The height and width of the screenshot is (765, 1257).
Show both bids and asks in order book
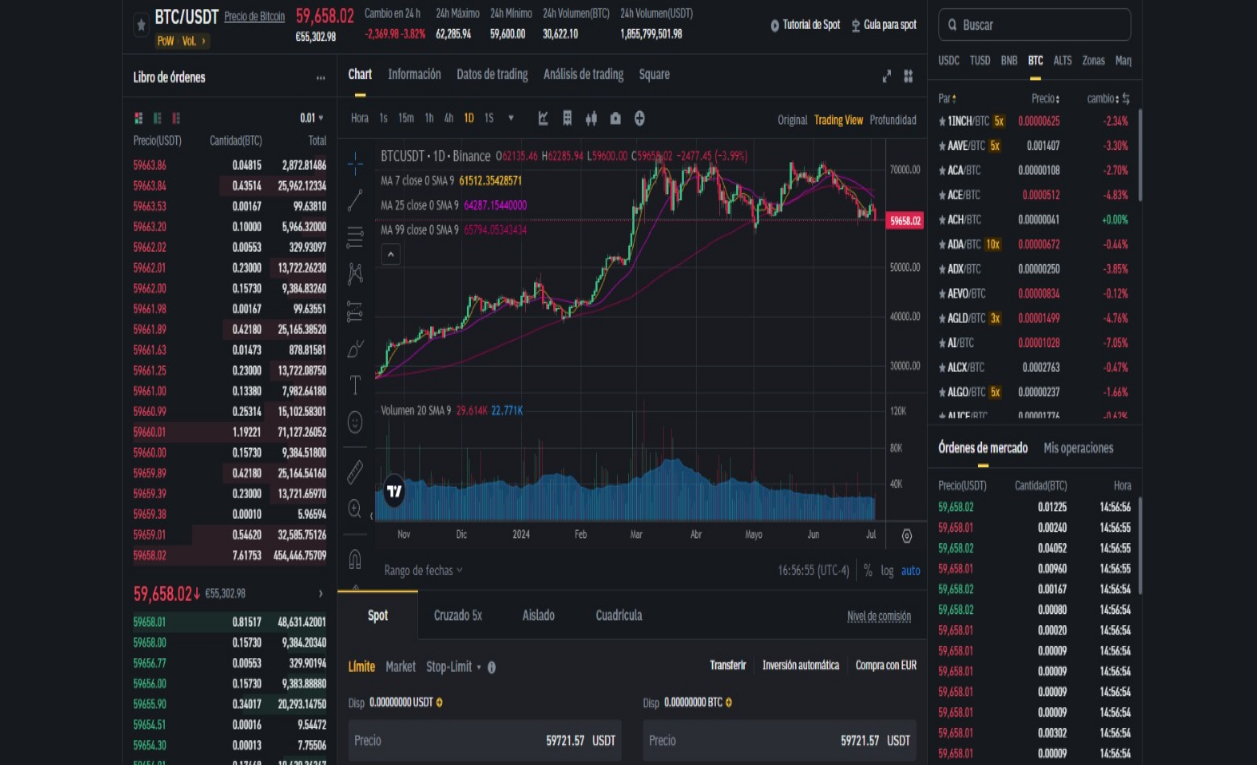pyautogui.click(x=138, y=118)
